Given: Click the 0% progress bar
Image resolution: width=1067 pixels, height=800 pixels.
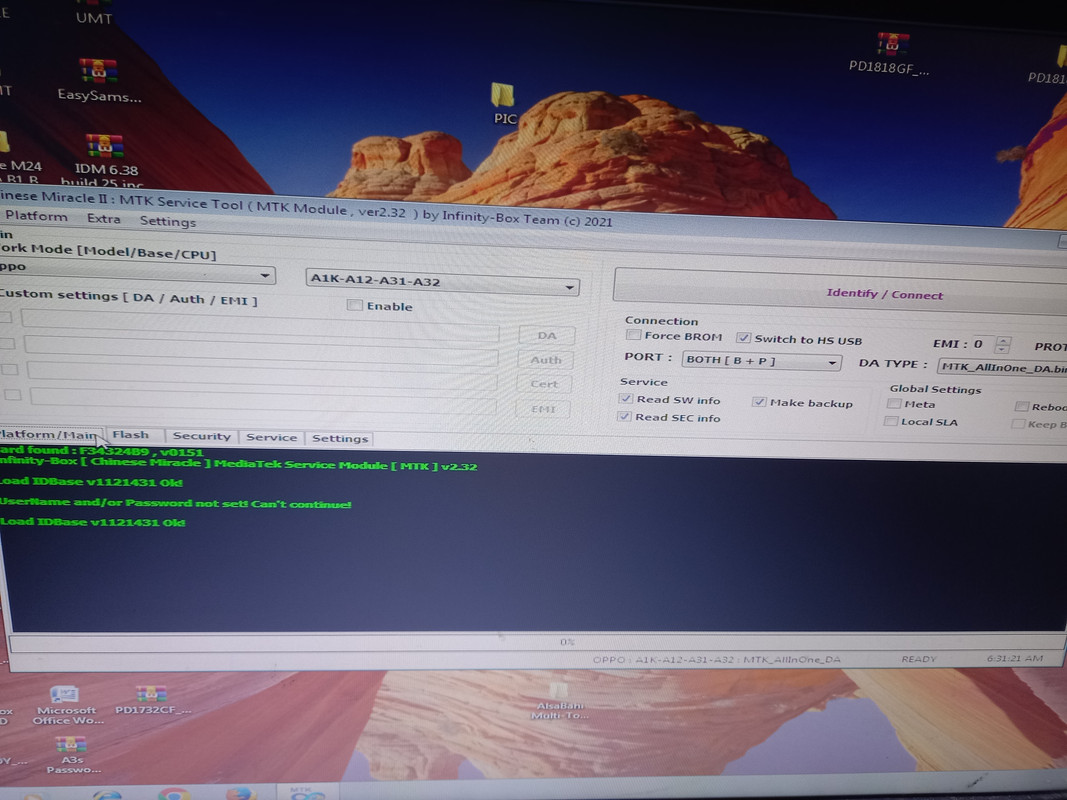Looking at the screenshot, I should [538, 641].
